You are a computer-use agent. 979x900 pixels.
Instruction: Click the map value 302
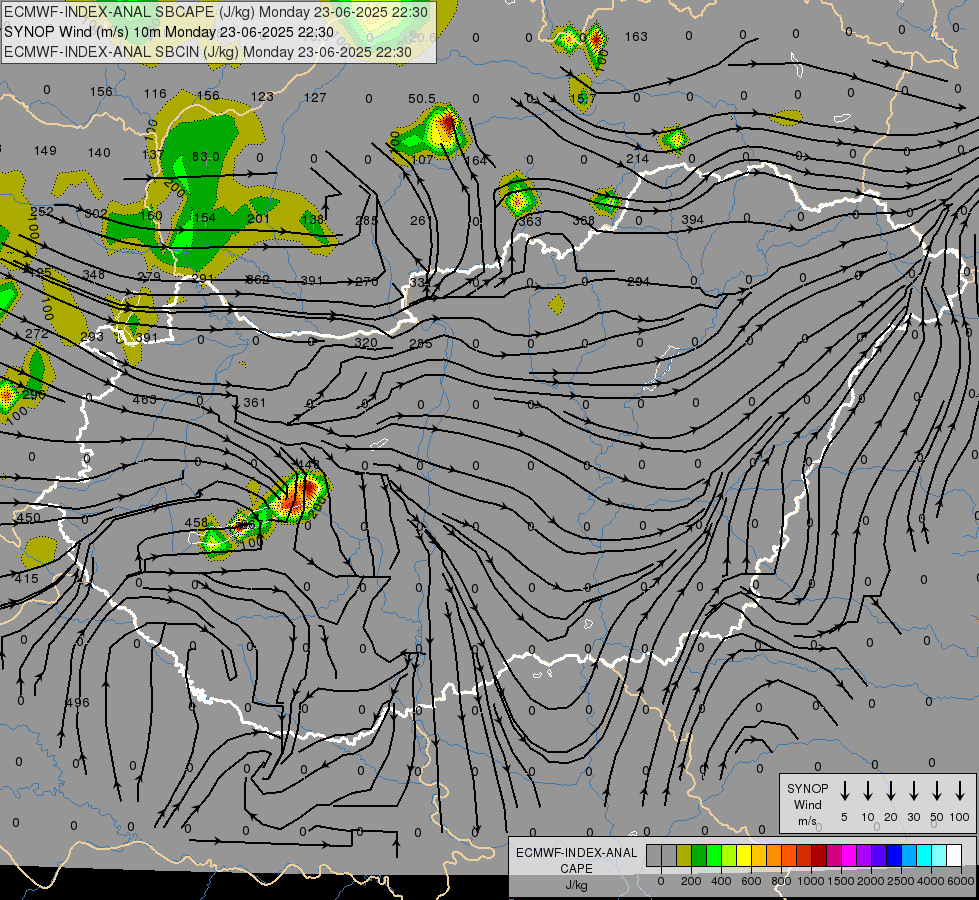(96, 214)
